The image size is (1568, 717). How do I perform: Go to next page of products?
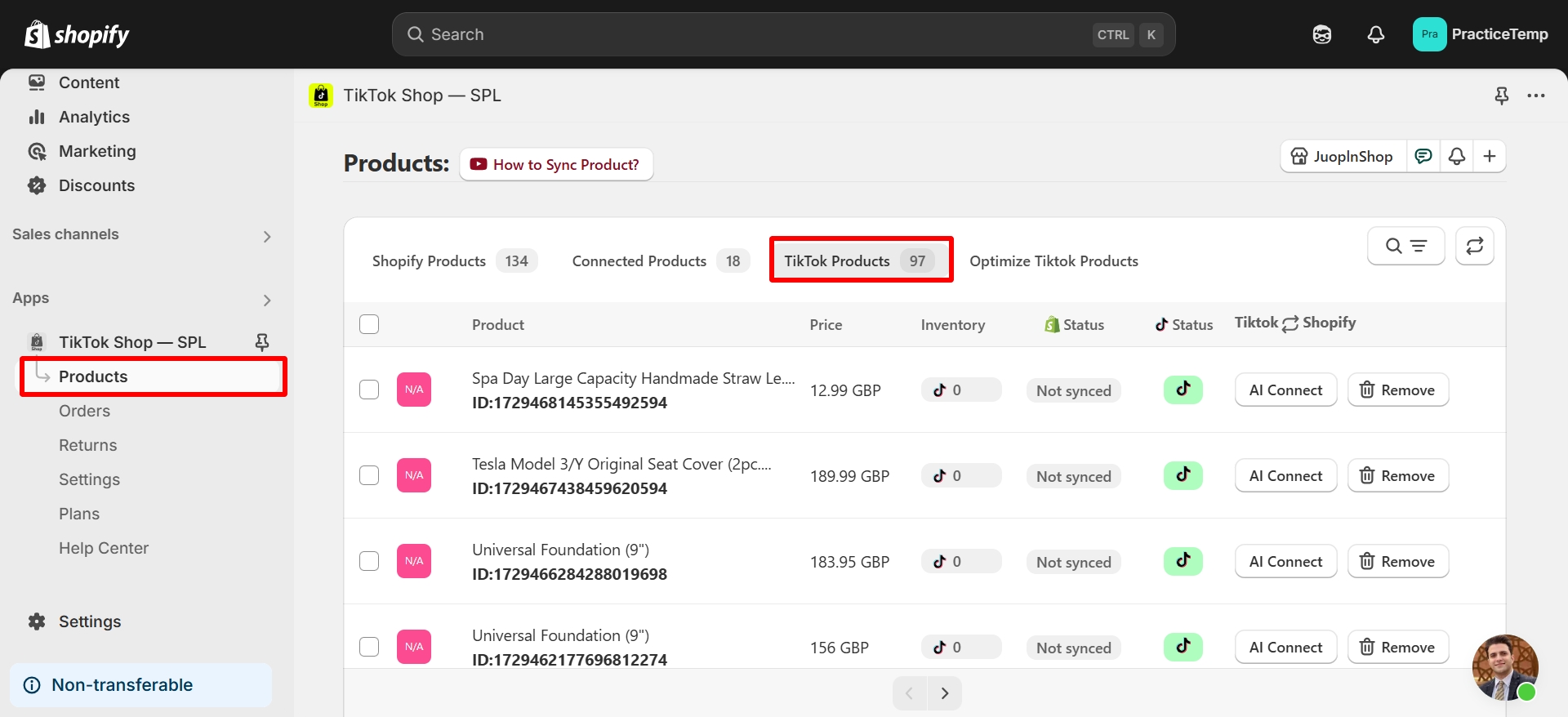(x=945, y=693)
